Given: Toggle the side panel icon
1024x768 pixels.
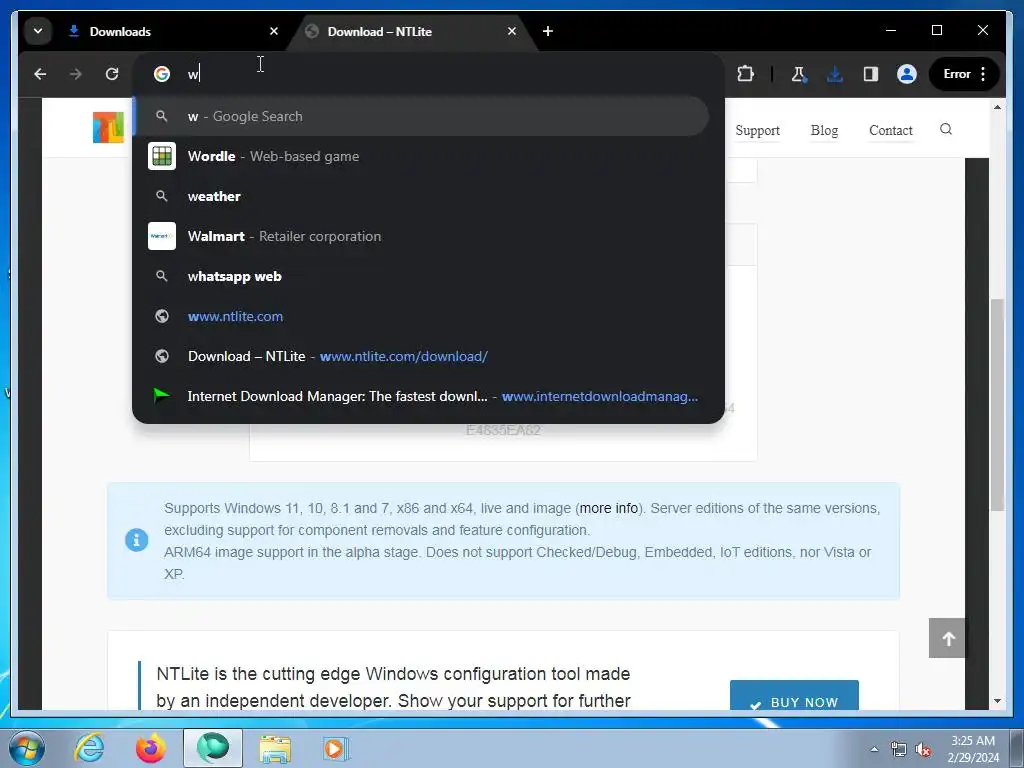Looking at the screenshot, I should 871,74.
